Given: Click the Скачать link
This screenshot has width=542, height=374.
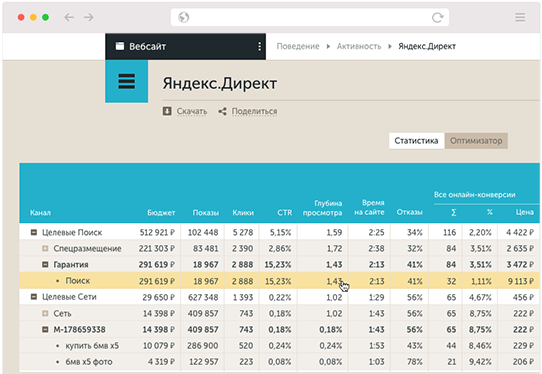Looking at the screenshot, I should coord(192,111).
